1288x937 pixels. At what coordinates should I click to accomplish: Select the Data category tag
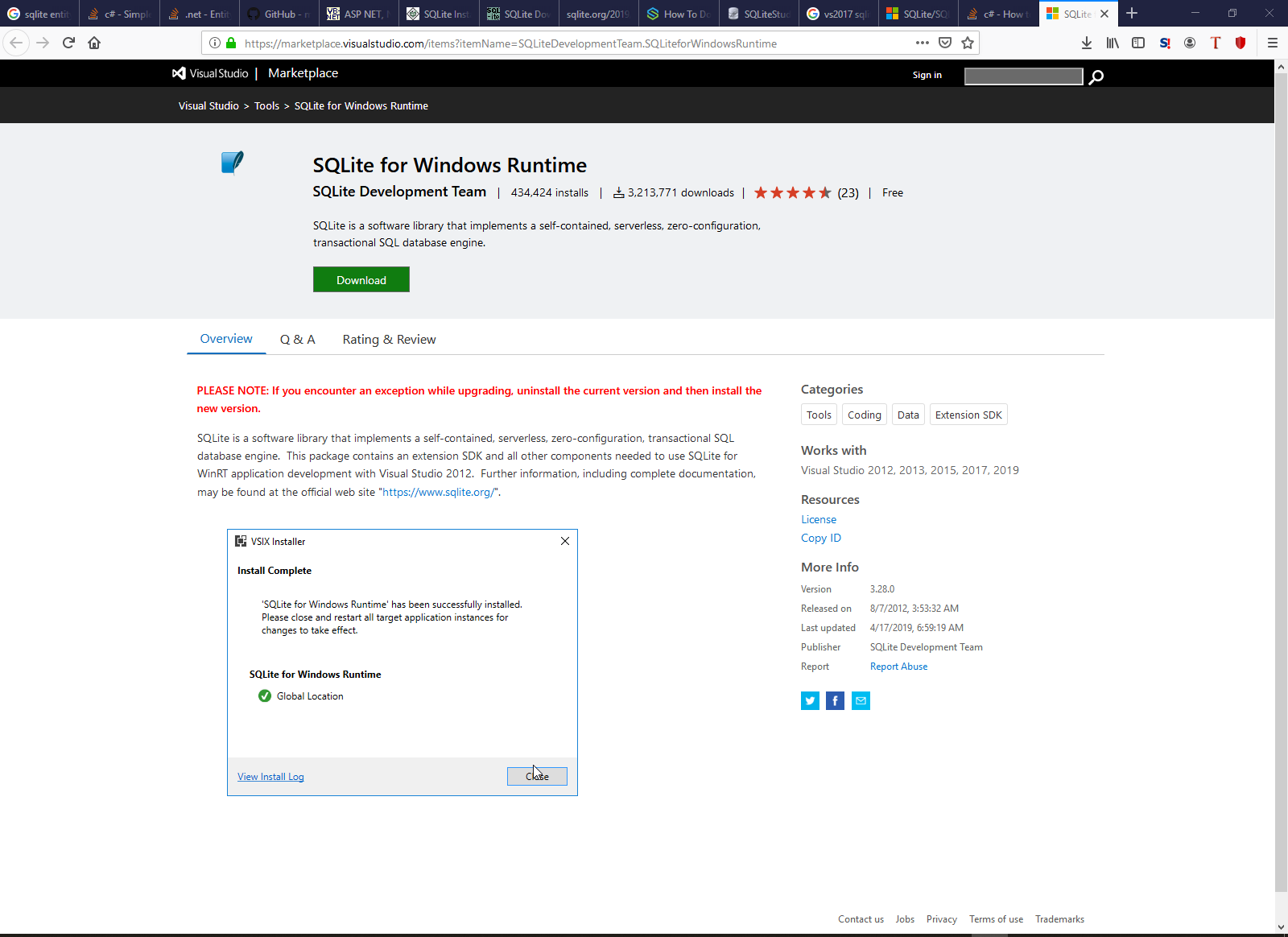coord(908,415)
